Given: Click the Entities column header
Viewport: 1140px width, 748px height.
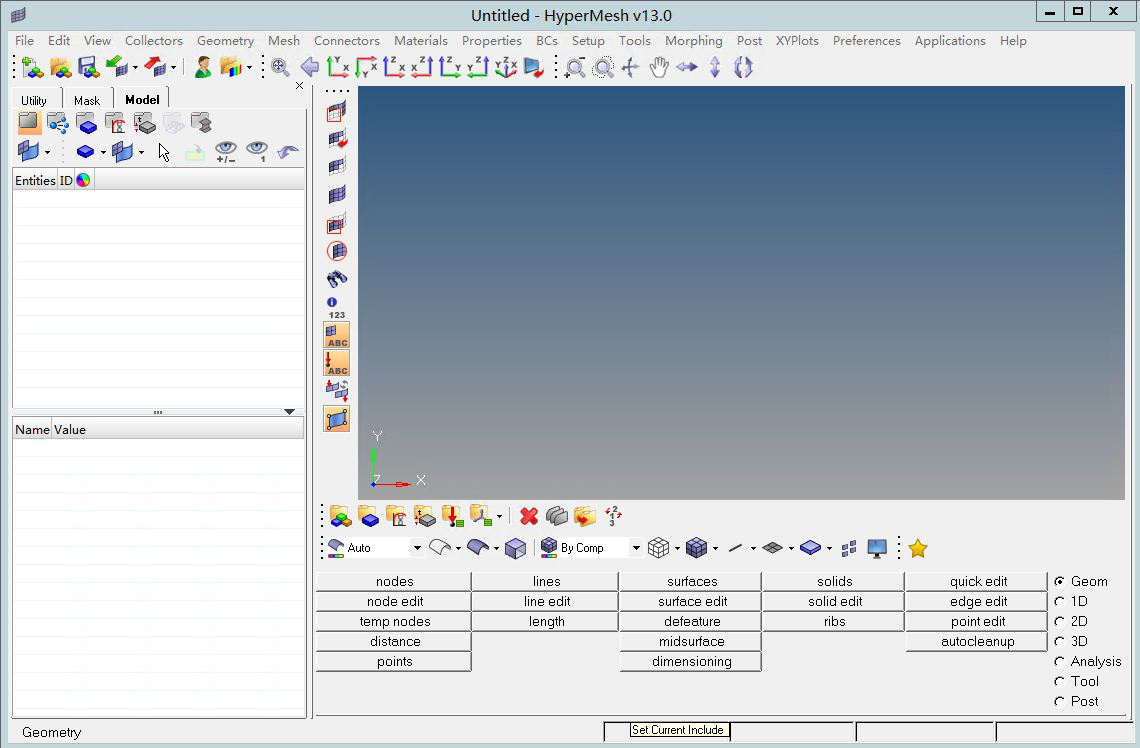Looking at the screenshot, I should tap(35, 180).
